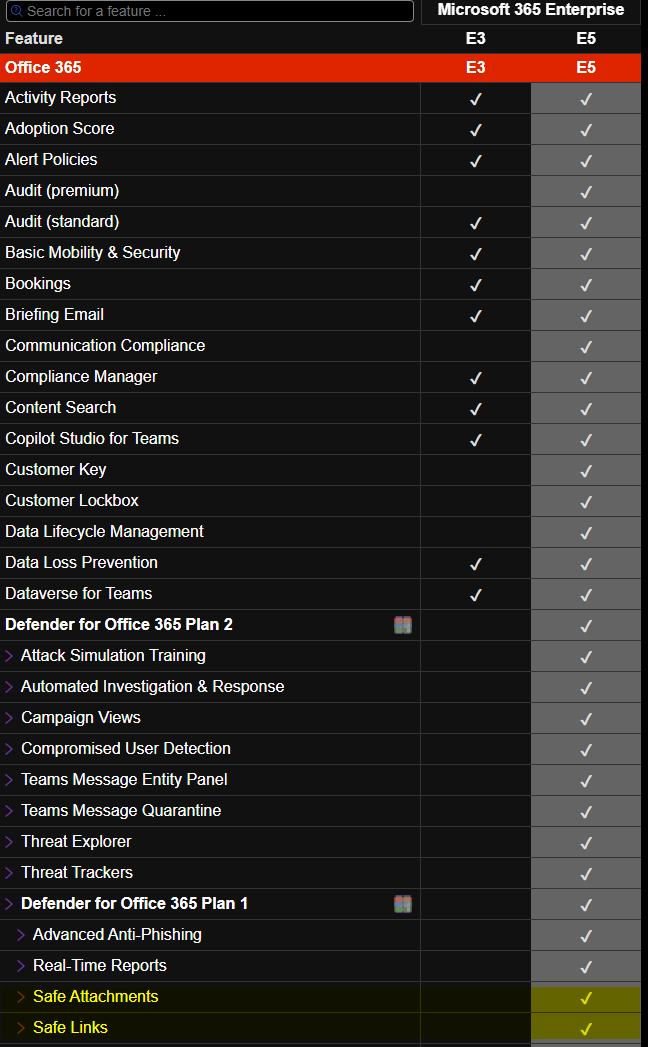The width and height of the screenshot is (648, 1047).
Task: Expand Teams Message Quarantine
Action: coord(9,811)
